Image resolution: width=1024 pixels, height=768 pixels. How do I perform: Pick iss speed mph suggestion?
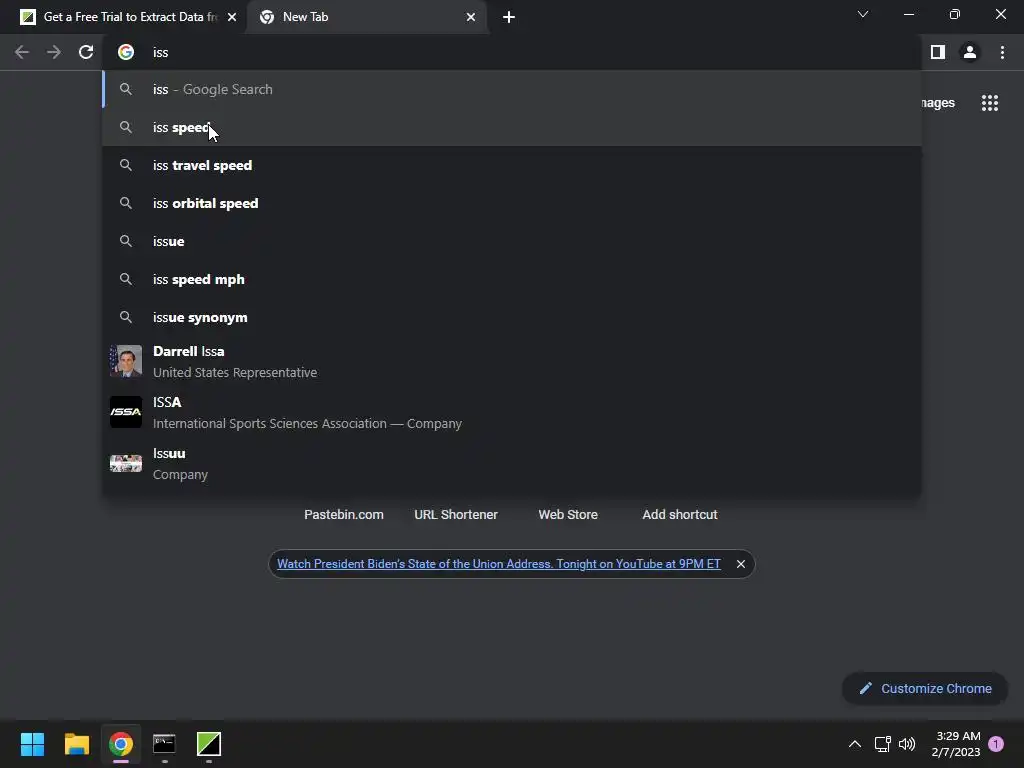pyautogui.click(x=512, y=279)
